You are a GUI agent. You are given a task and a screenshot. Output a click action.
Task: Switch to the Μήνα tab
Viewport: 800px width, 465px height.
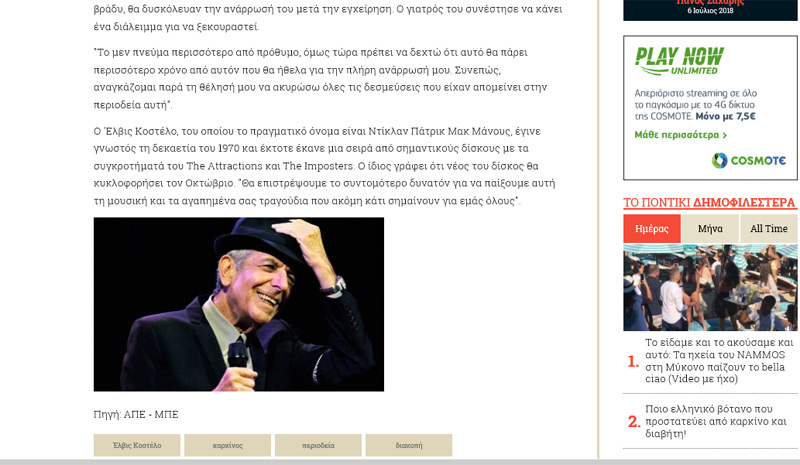tap(710, 229)
